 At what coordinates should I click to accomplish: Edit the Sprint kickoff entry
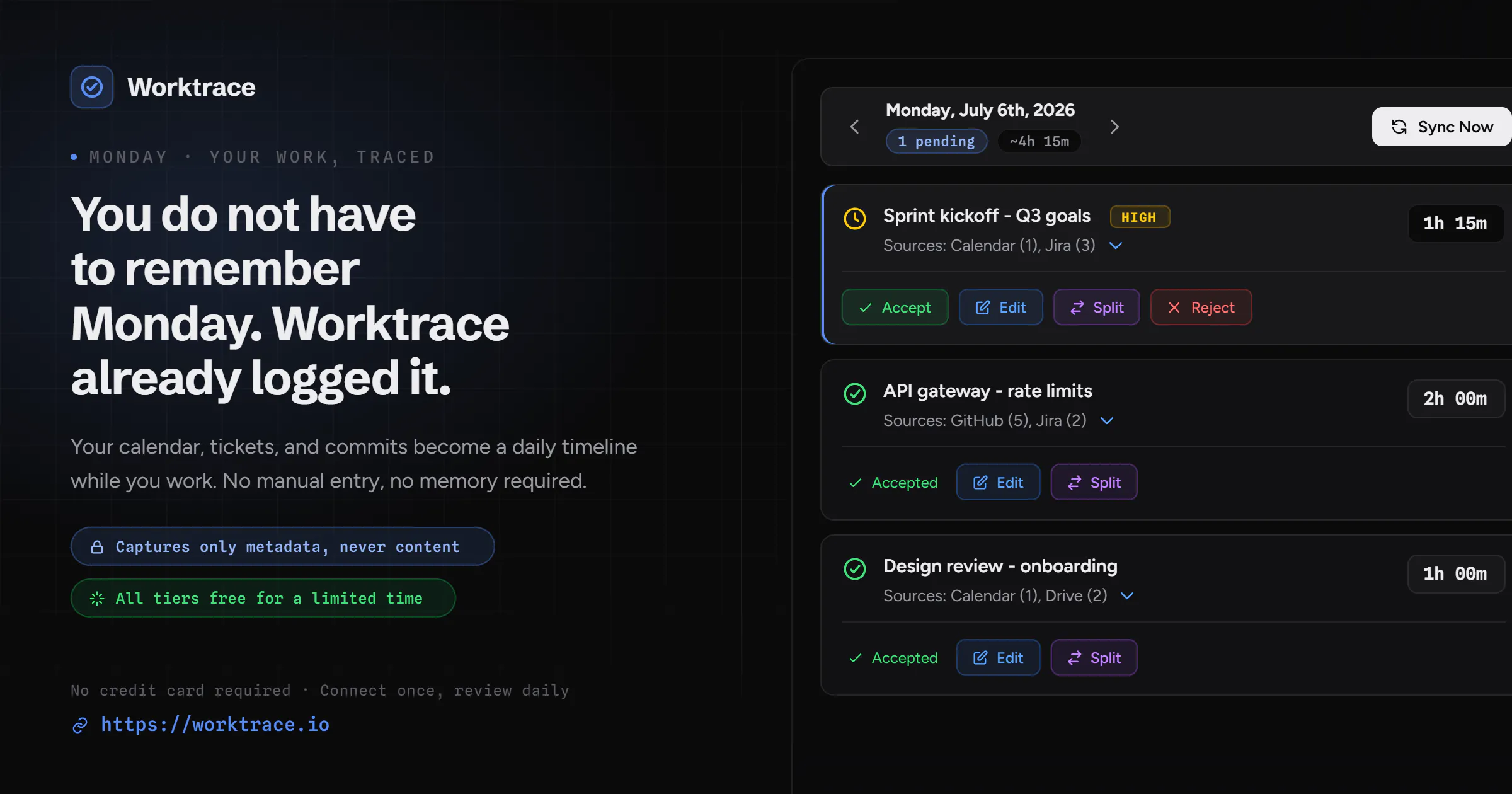tap(1001, 307)
